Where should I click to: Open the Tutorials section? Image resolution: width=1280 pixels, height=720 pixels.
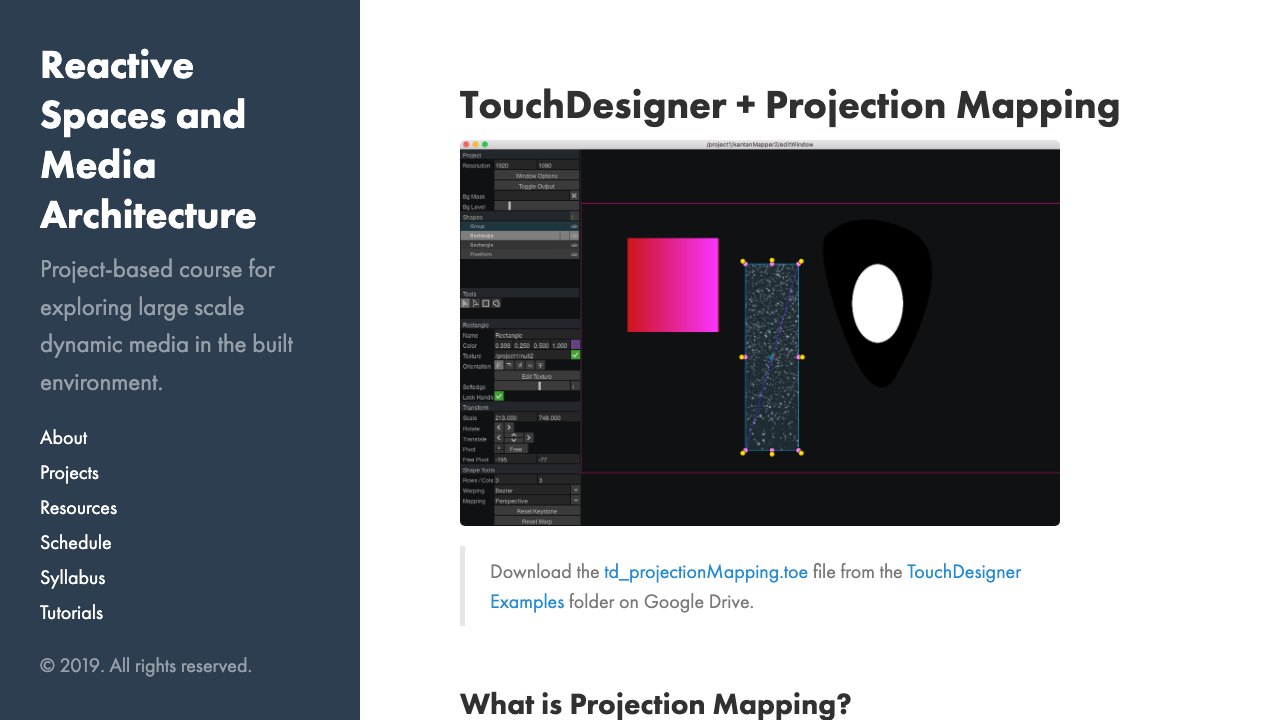(71, 613)
